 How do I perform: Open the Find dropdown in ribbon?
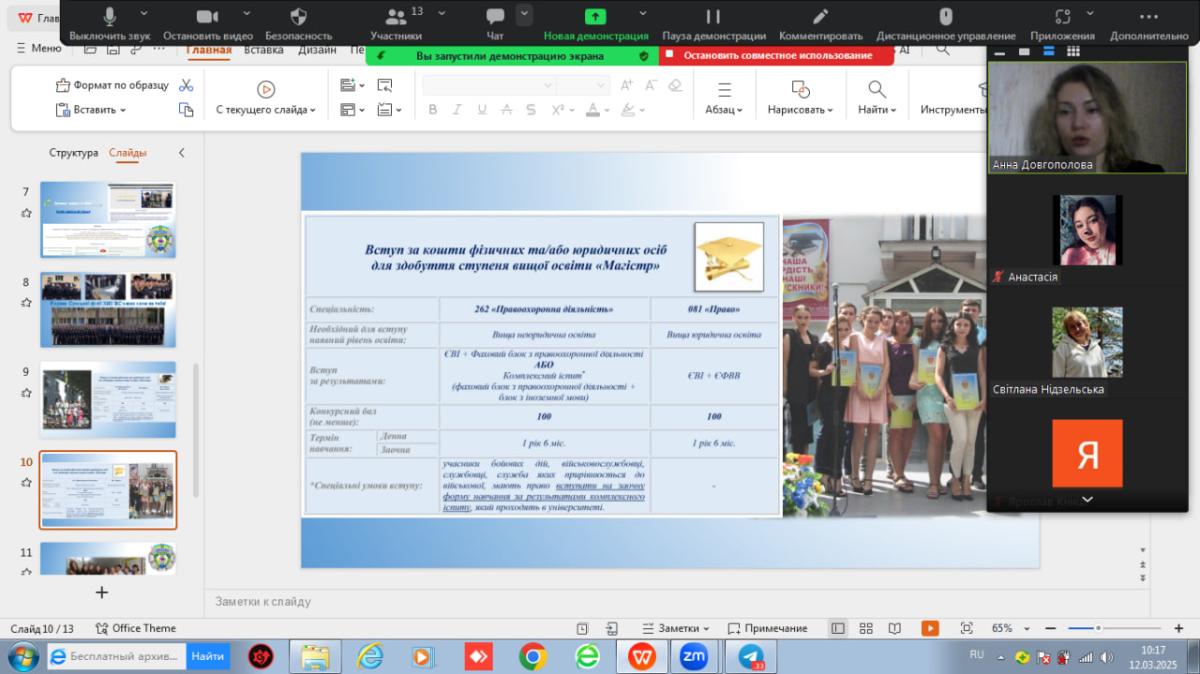coord(877,109)
